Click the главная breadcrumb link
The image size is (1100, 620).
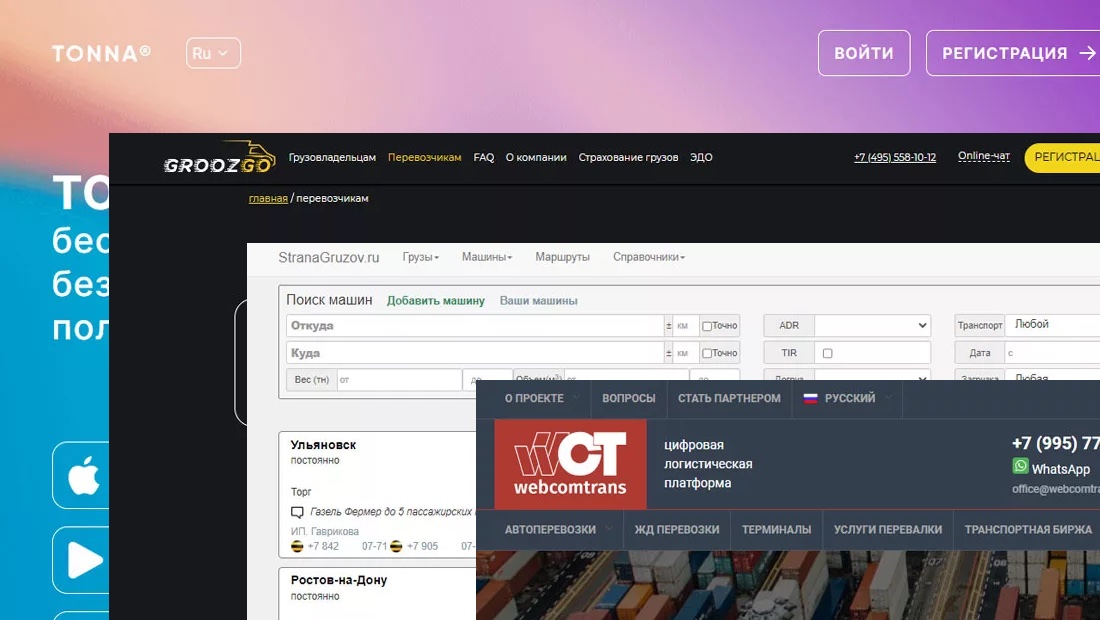pos(267,199)
